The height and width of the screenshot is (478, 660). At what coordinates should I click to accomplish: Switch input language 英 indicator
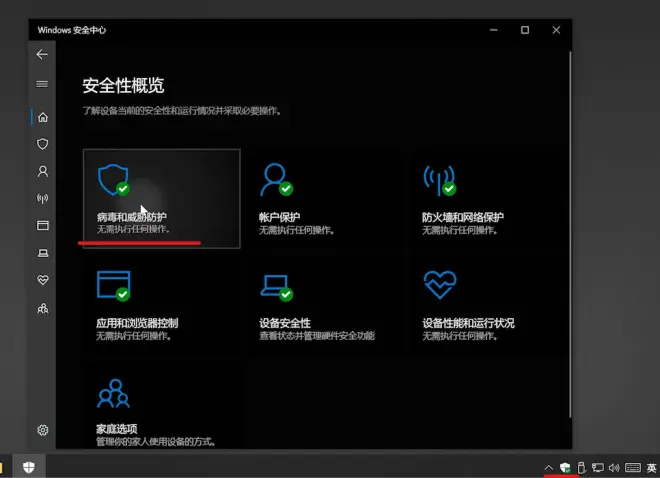pyautogui.click(x=652, y=467)
